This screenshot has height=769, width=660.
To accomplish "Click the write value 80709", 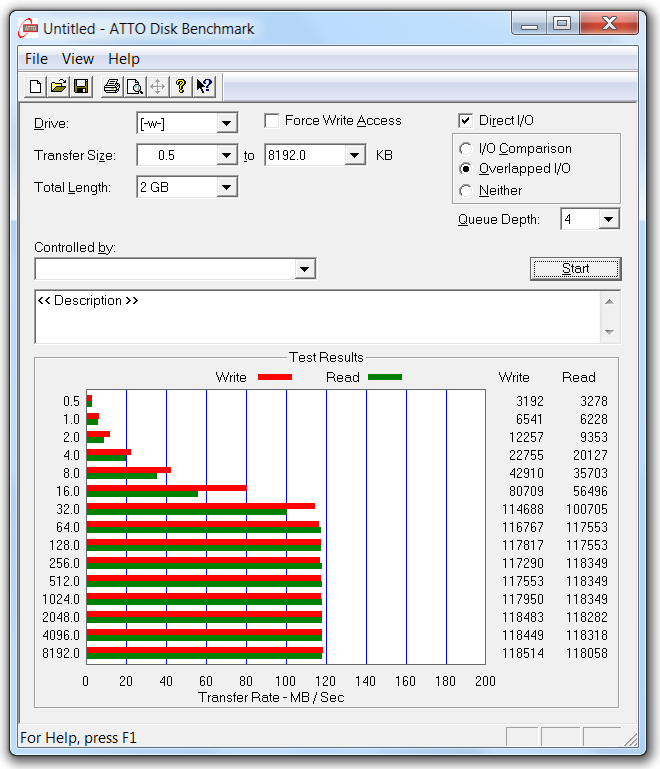I will 526,491.
